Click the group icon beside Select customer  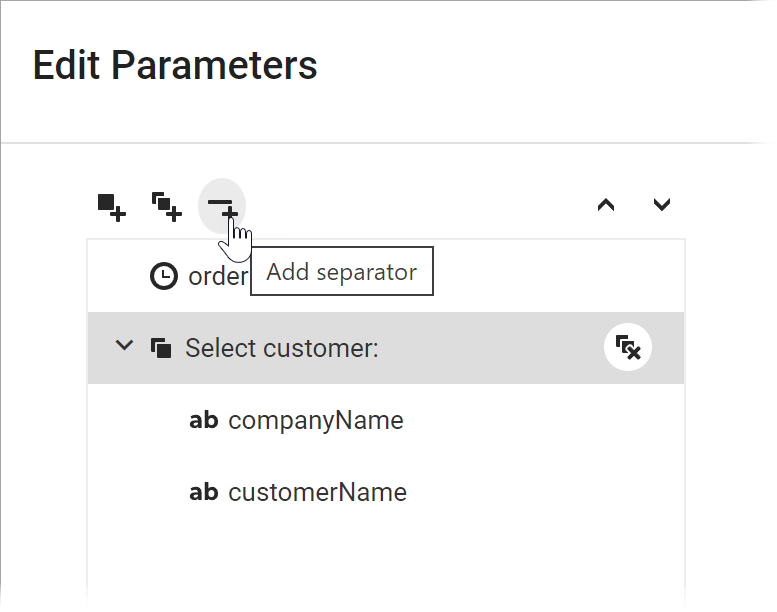click(160, 348)
